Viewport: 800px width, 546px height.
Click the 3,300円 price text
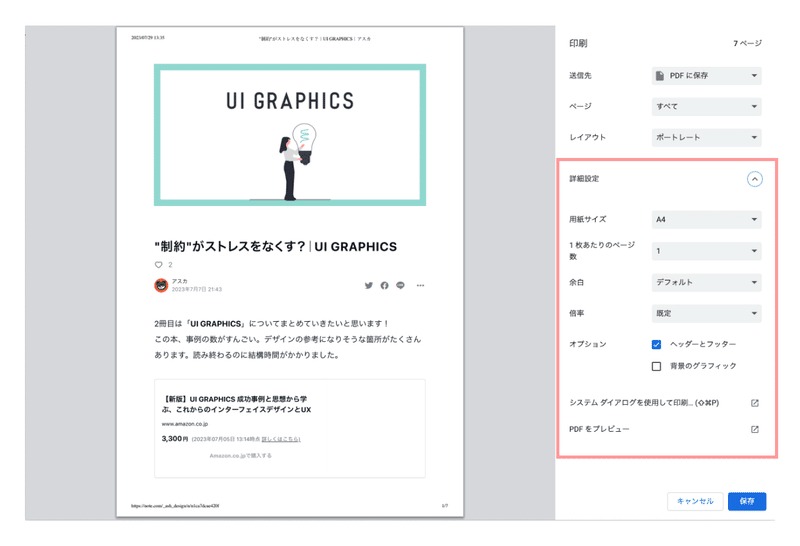[175, 439]
